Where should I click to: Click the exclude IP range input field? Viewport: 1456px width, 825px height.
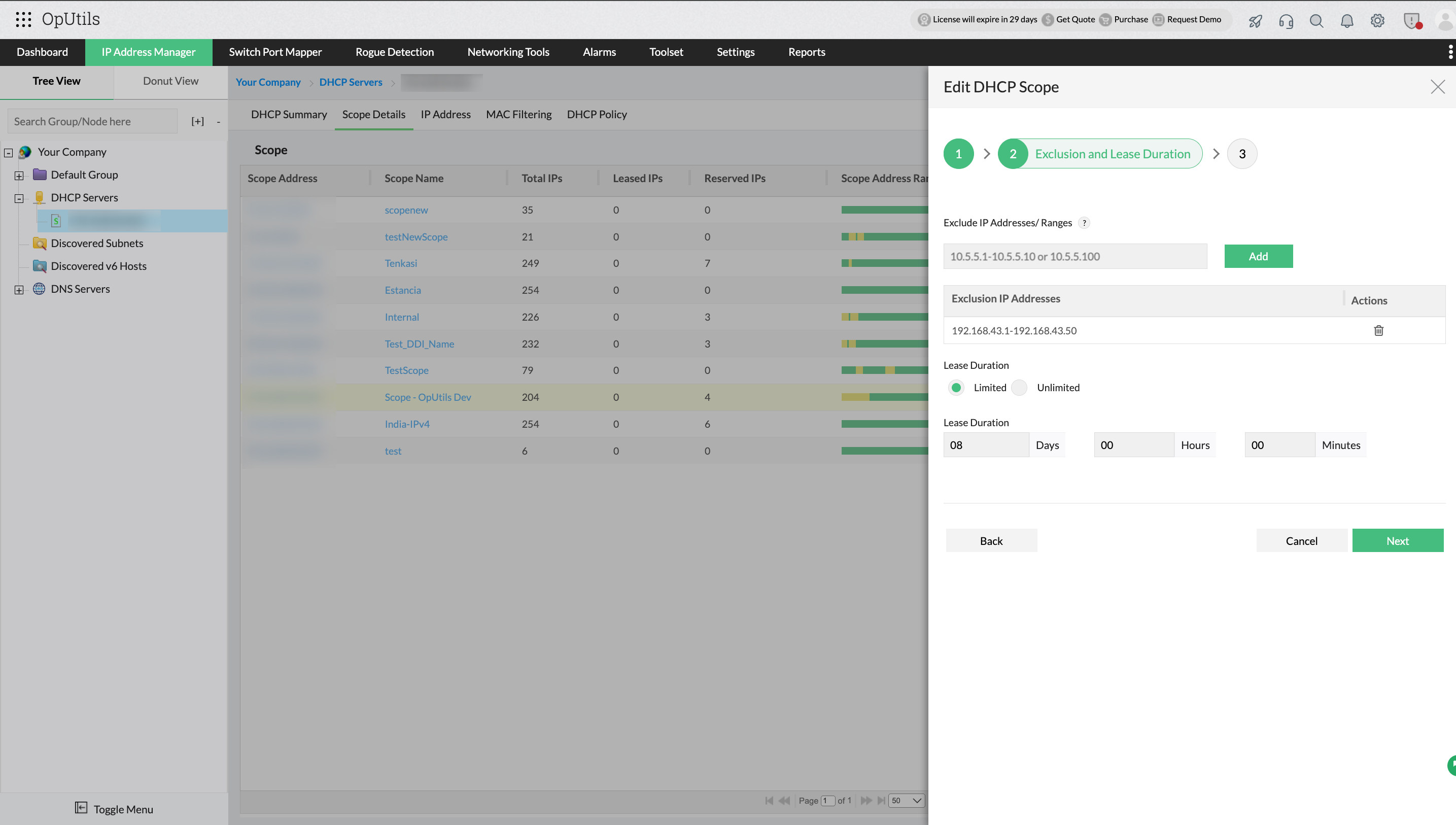[1074, 256]
